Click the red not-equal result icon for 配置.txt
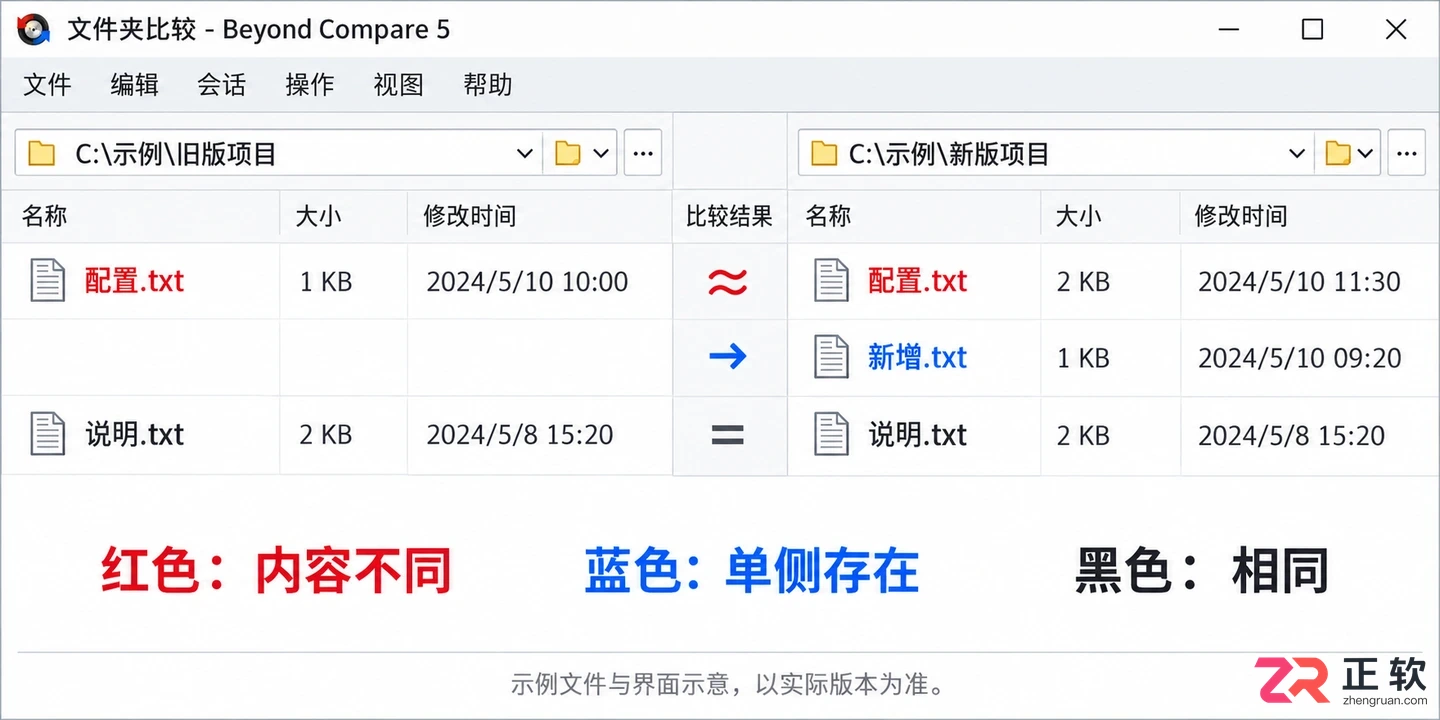 (x=728, y=283)
